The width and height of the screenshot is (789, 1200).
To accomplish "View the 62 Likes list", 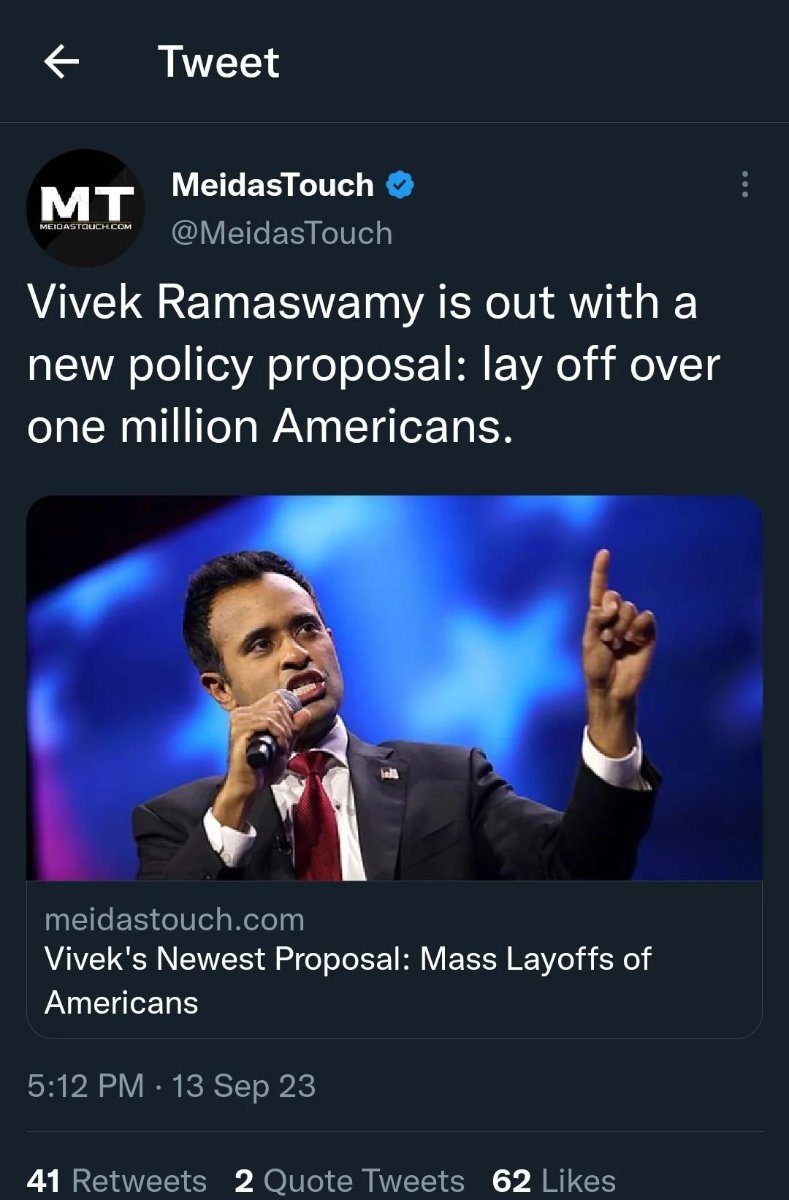I will tap(554, 1181).
